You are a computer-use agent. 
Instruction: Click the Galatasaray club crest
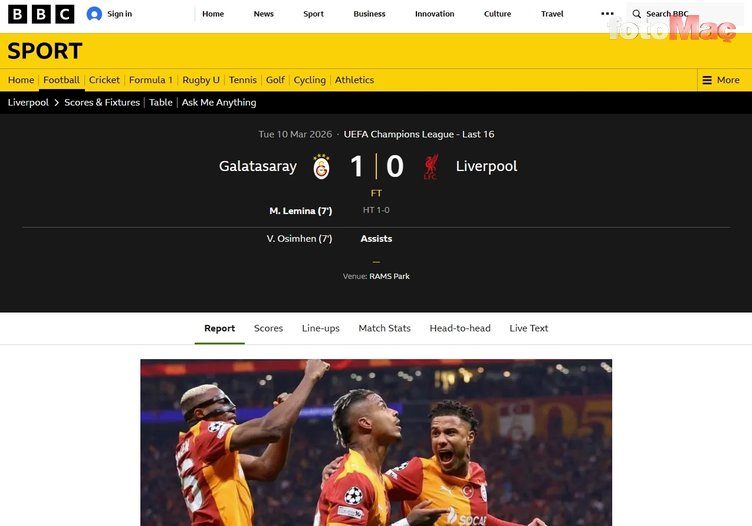(321, 167)
